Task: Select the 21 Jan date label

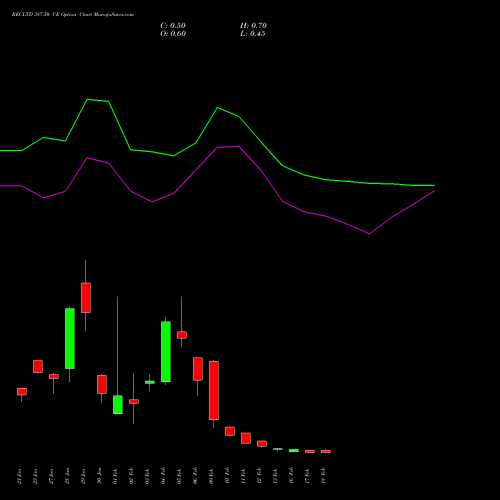Action: (19, 476)
